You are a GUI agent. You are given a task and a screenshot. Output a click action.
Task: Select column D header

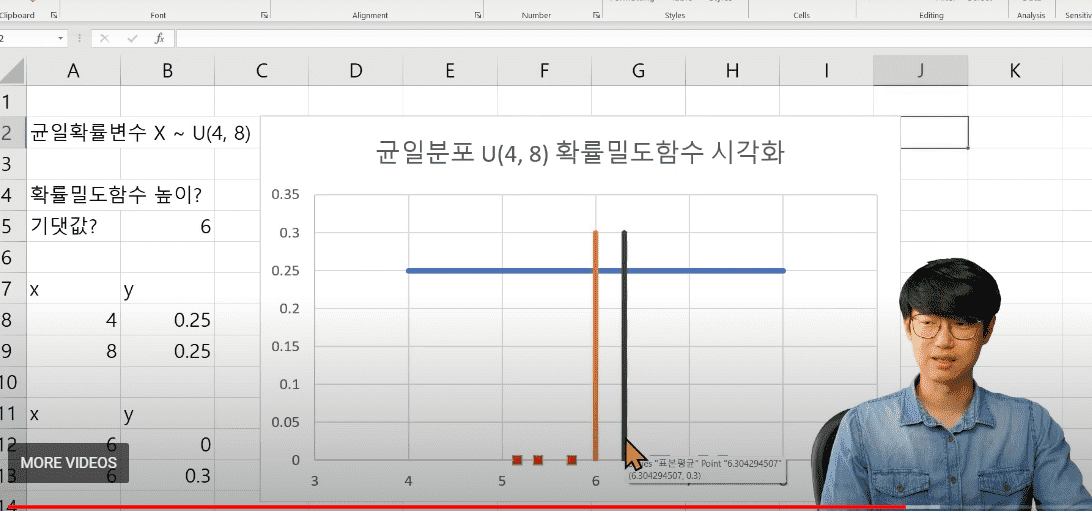coord(356,70)
